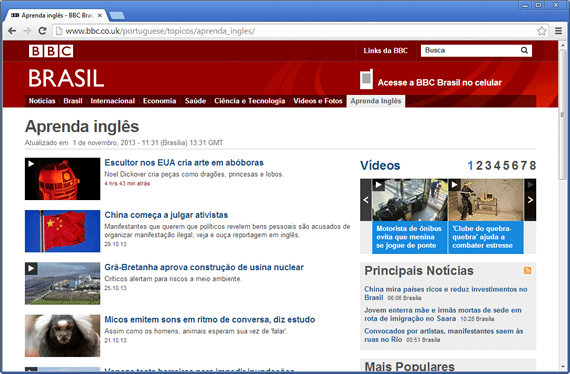This screenshot has width=570, height=374.
Task: Click the BBC logo
Action: point(51,51)
